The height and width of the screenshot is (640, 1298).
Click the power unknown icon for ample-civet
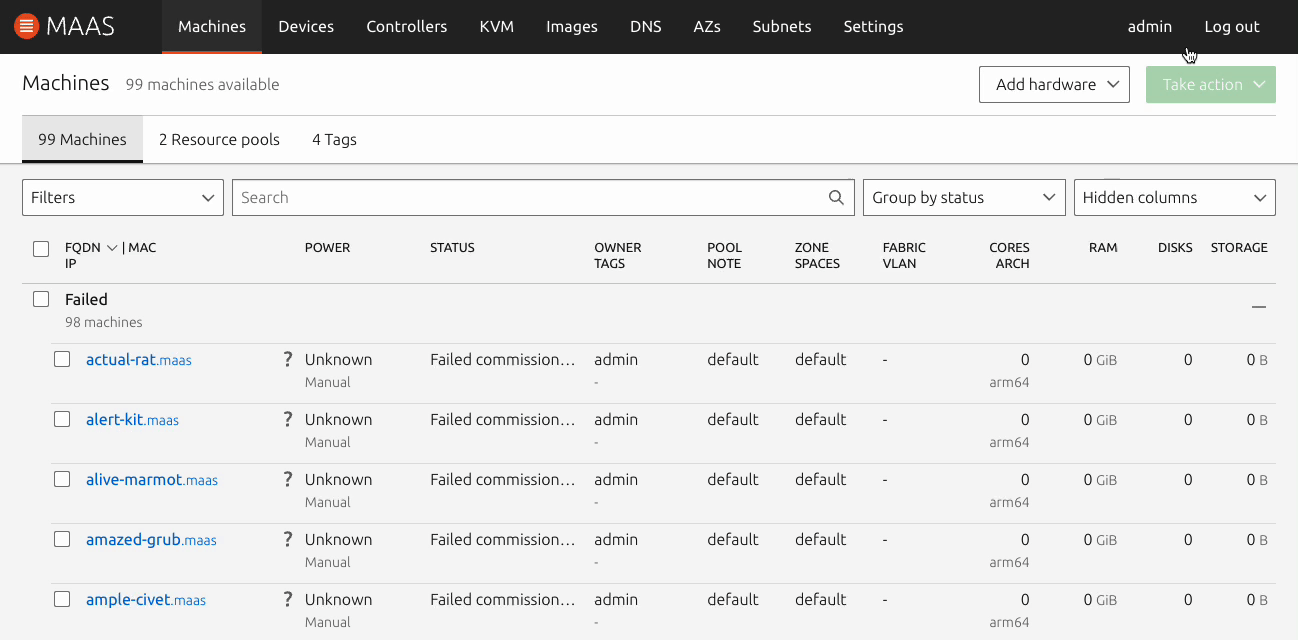288,599
